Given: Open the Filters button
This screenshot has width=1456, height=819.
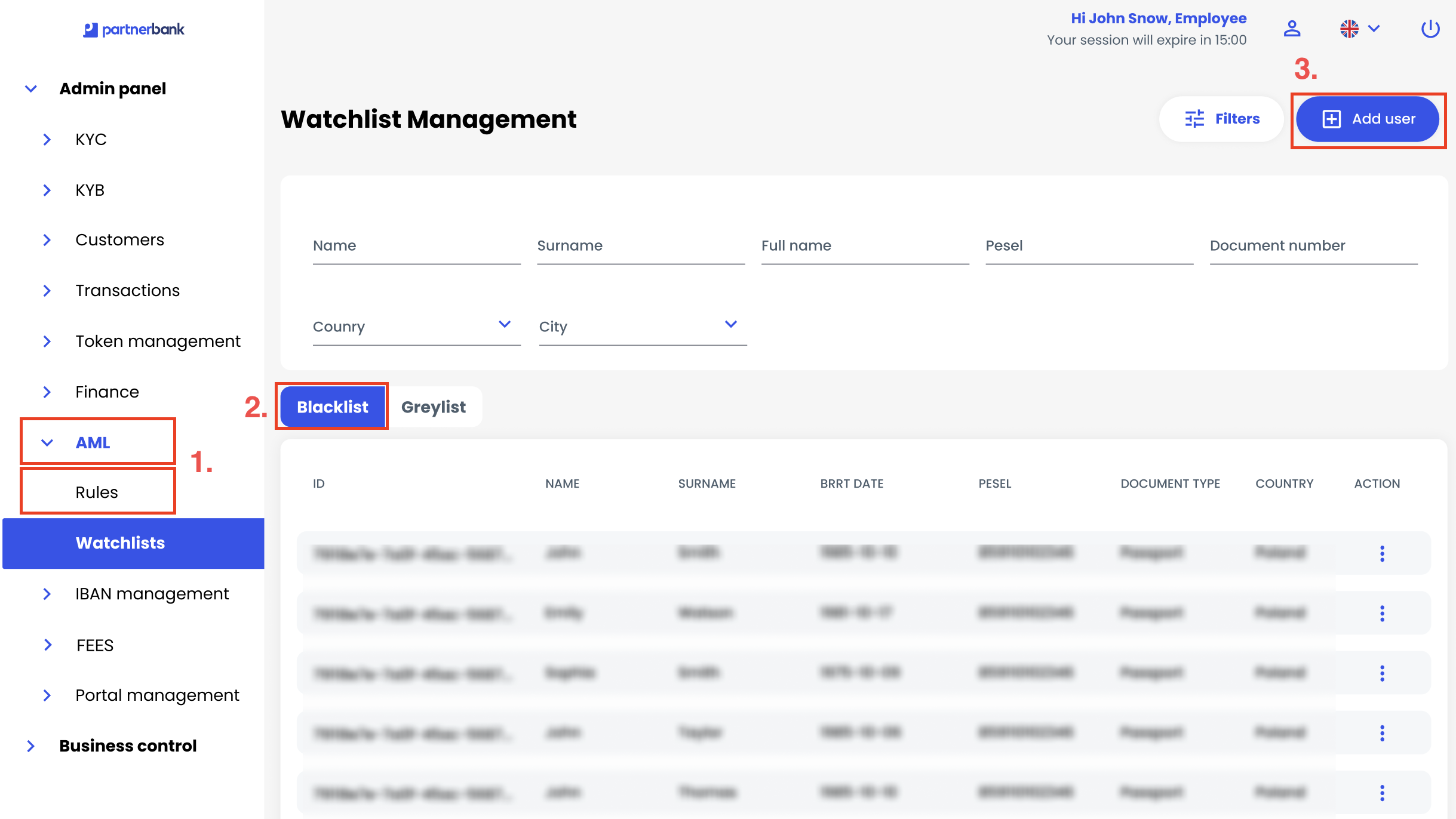Looking at the screenshot, I should pos(1222,119).
